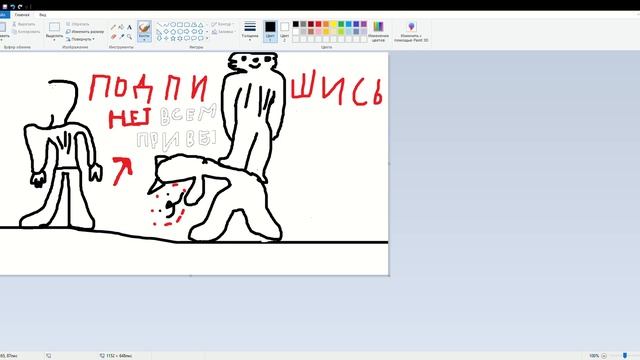Open the Brushes dropdown arrow
Image resolution: width=640 pixels, height=360 pixels.
click(144, 39)
